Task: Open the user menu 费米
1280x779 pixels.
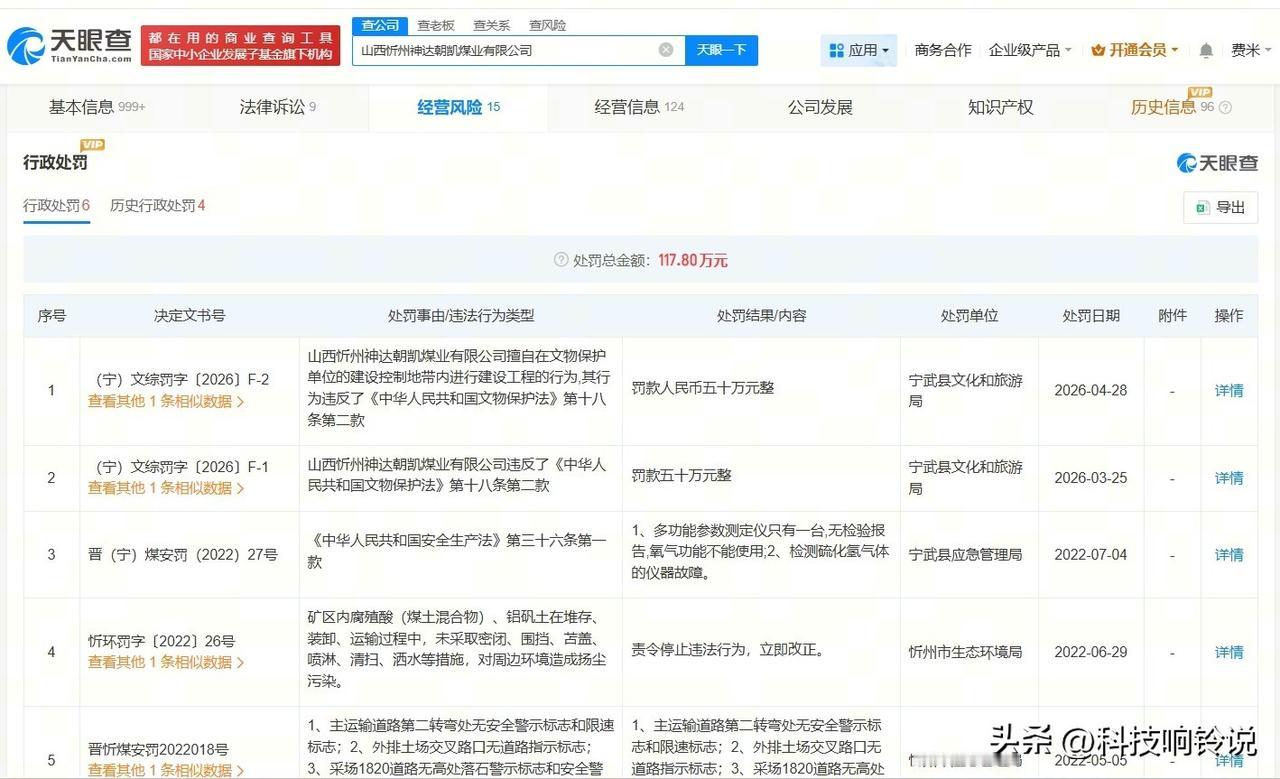Action: [x=1251, y=50]
